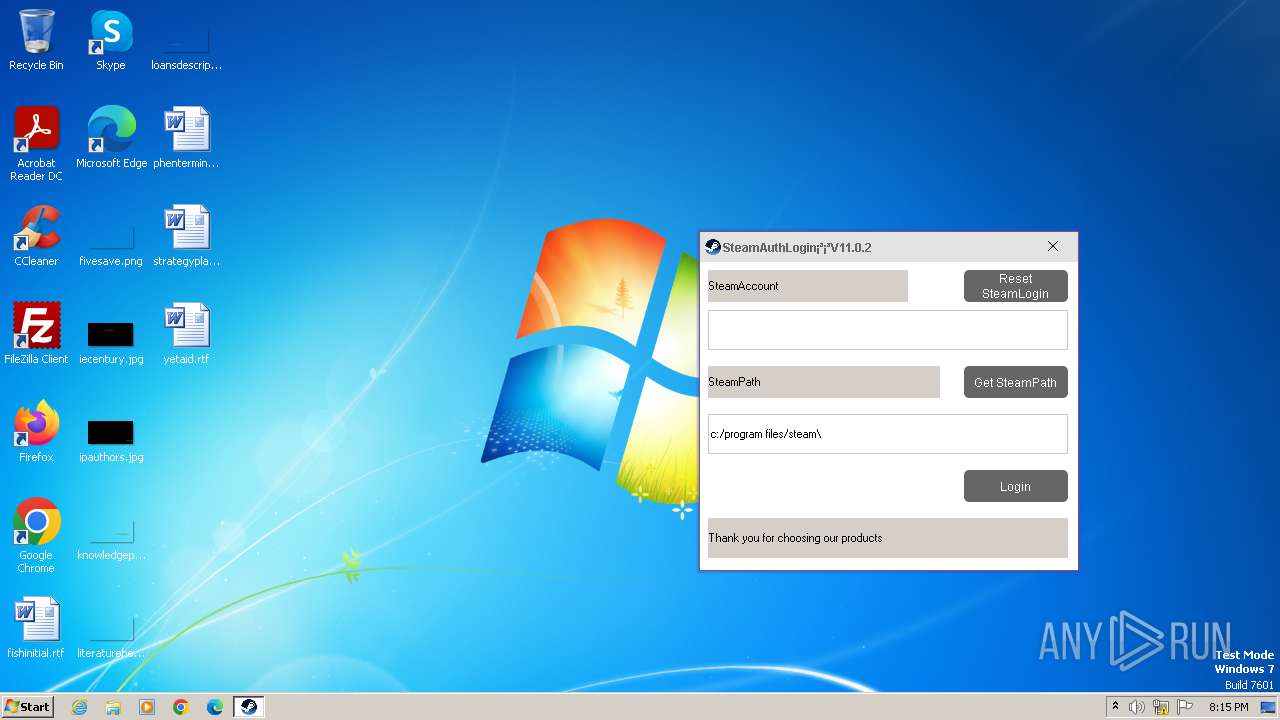Open Google Chrome from the taskbar
This screenshot has width=1280, height=720.
(x=181, y=707)
